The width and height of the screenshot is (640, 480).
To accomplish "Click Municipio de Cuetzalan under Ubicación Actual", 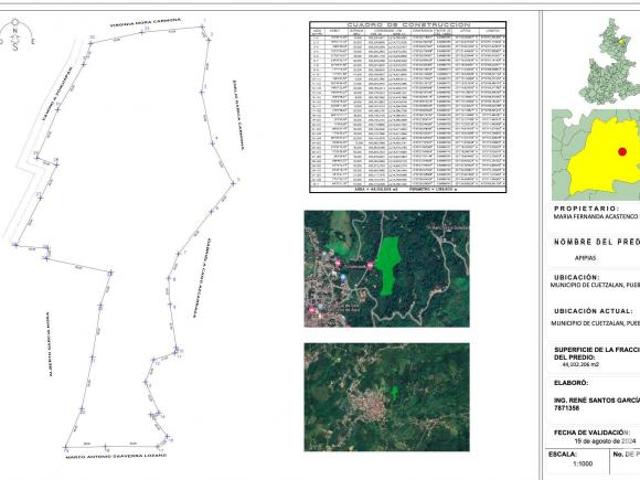I will [595, 323].
